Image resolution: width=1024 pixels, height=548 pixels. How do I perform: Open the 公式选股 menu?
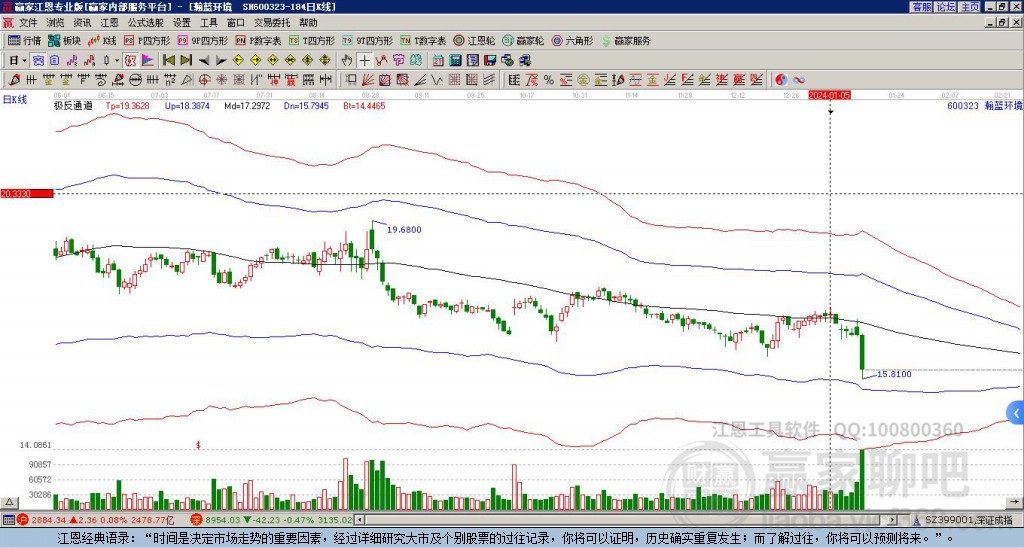(x=146, y=23)
